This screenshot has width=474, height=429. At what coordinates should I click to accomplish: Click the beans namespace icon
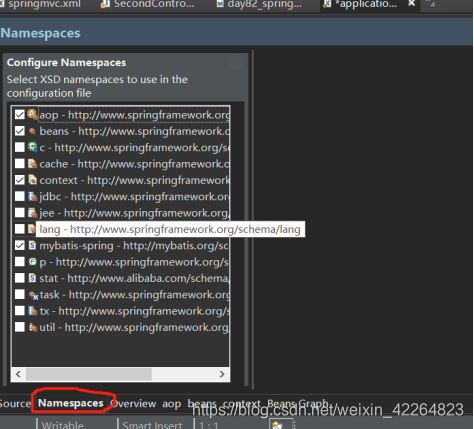coord(32,131)
